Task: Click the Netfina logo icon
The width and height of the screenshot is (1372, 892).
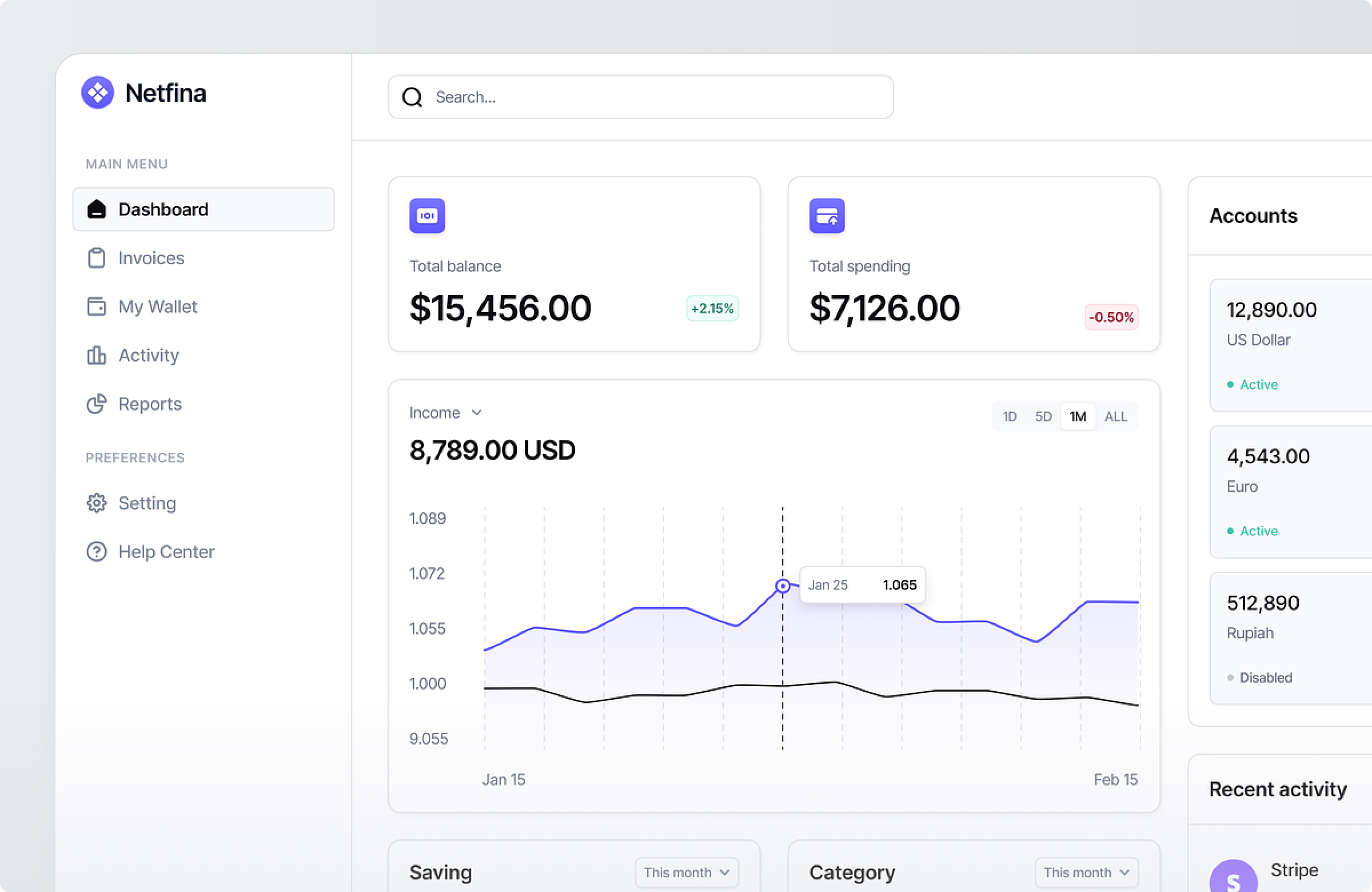Action: [x=97, y=92]
